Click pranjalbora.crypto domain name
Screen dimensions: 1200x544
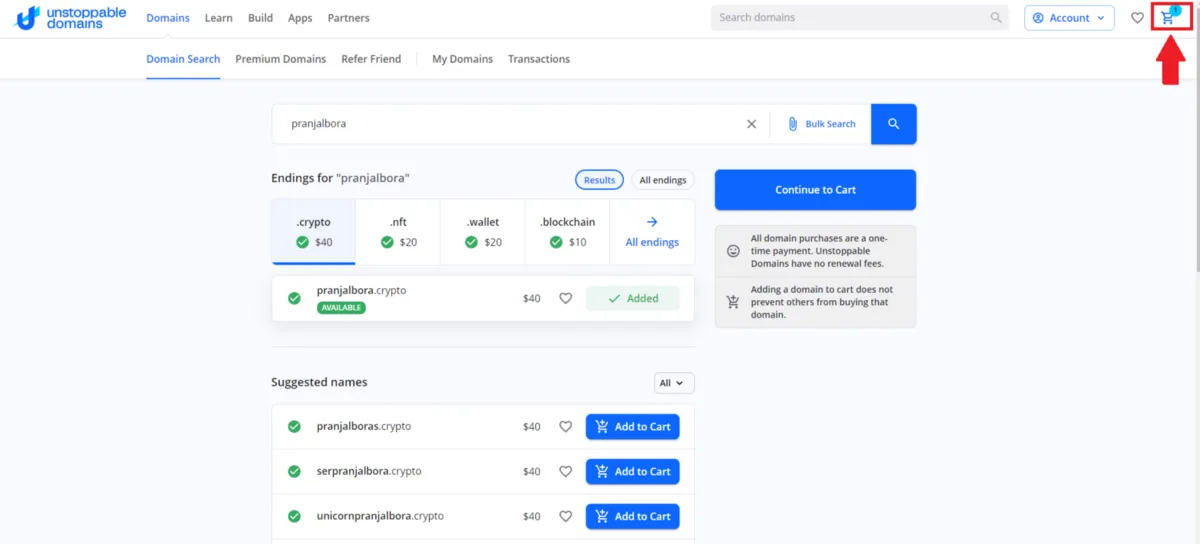[x=361, y=290]
